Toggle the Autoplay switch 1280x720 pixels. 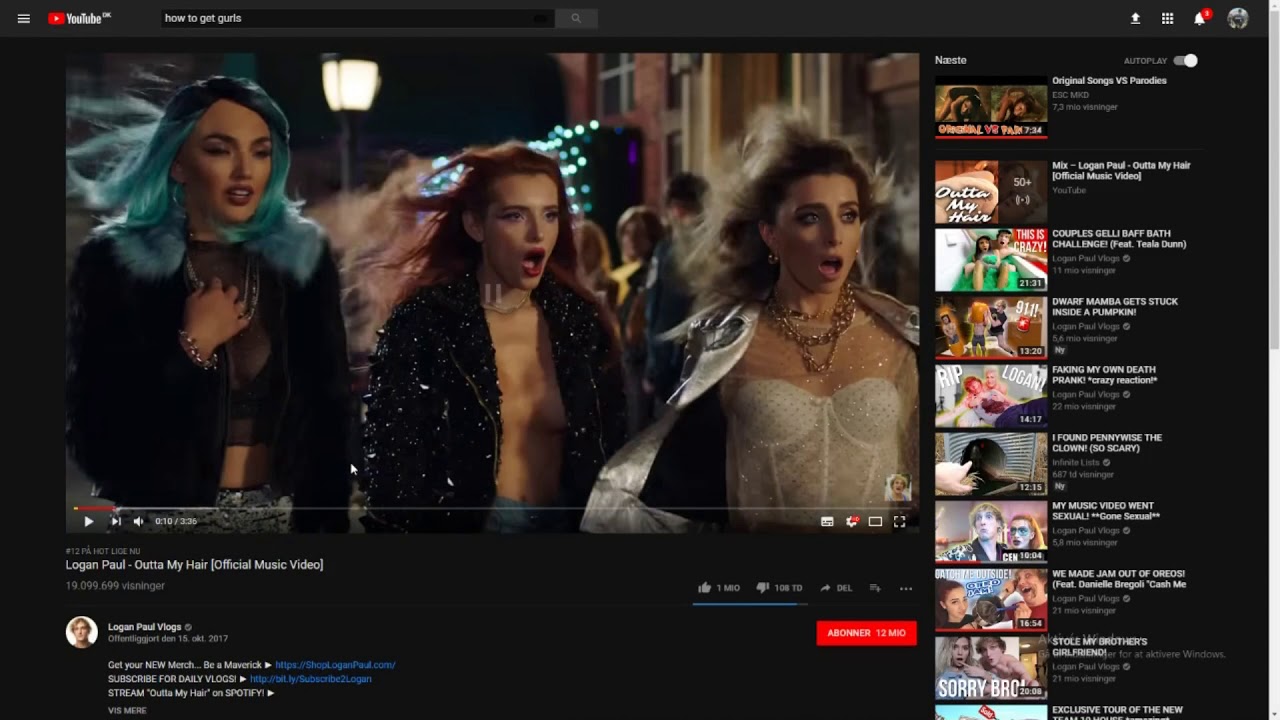pos(1185,61)
